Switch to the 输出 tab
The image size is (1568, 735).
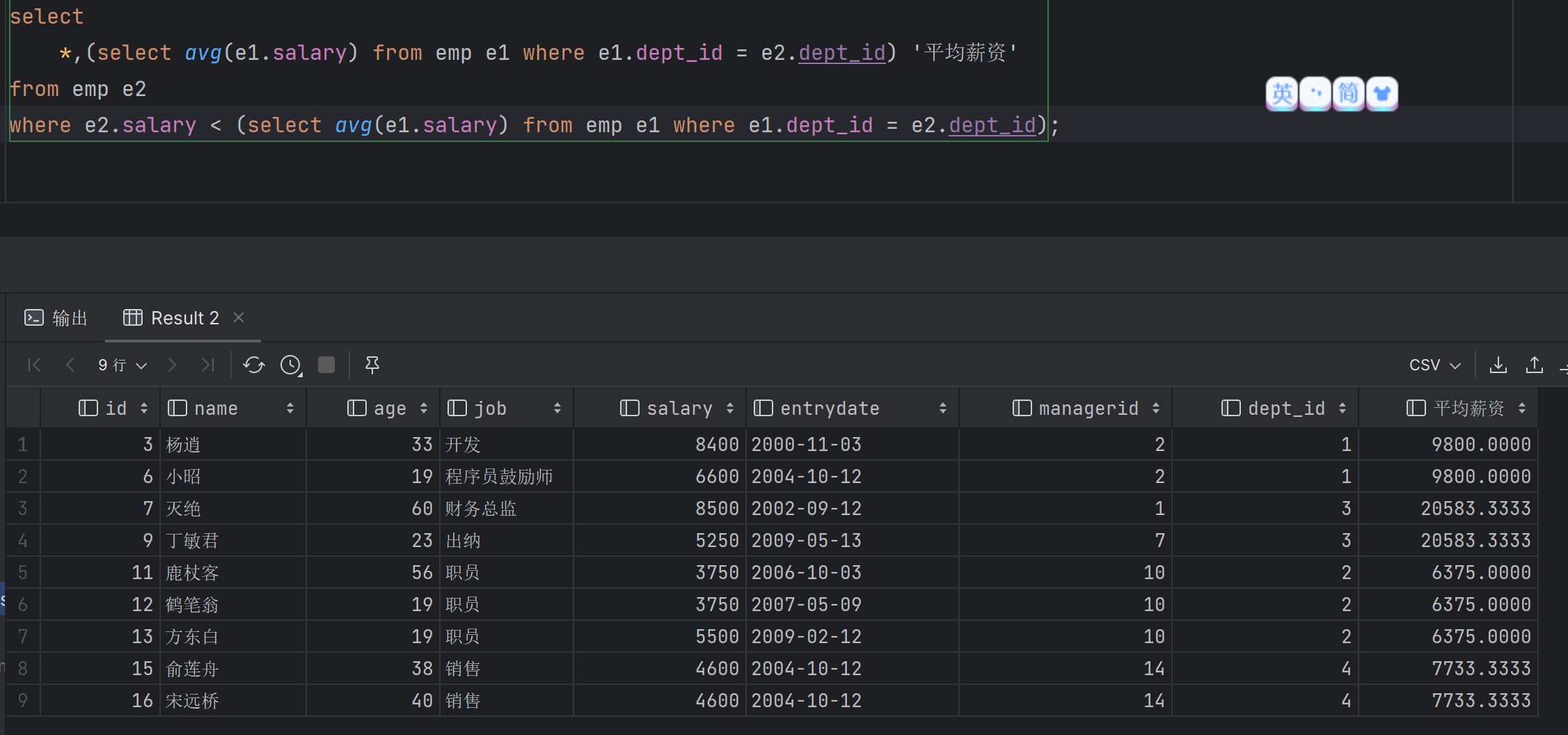coord(56,318)
